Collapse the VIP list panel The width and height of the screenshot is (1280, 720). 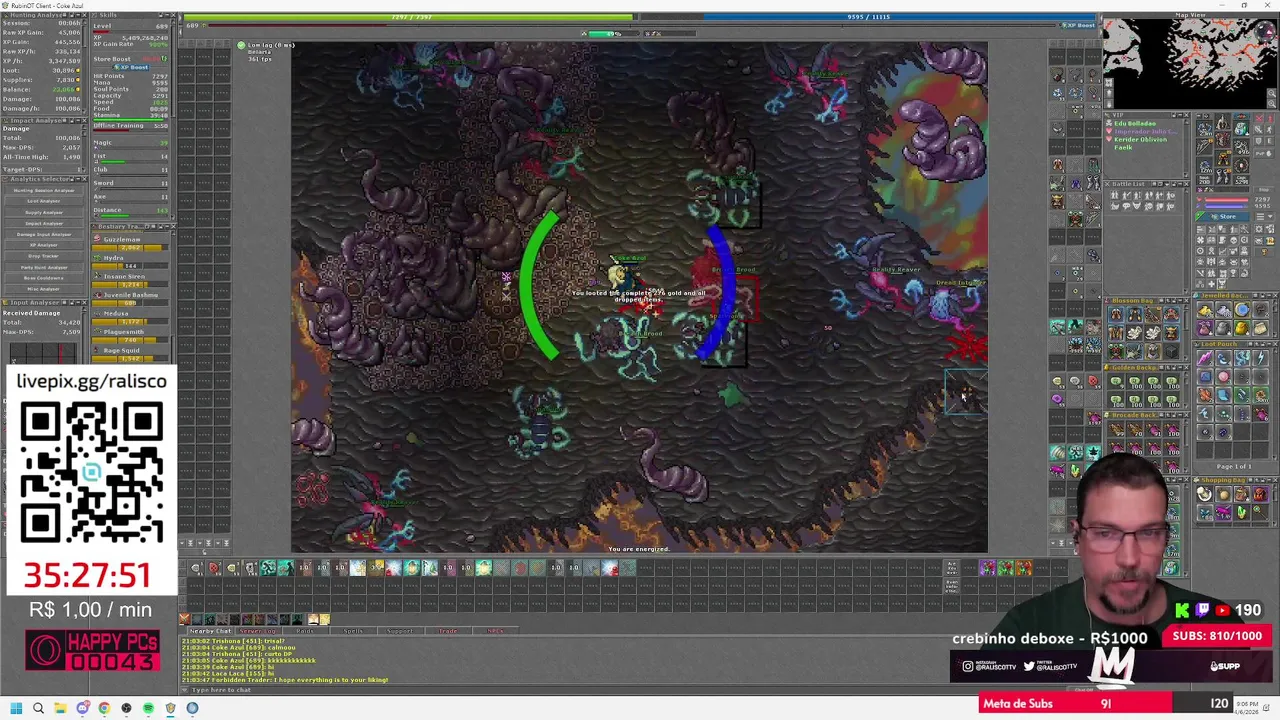point(1180,115)
